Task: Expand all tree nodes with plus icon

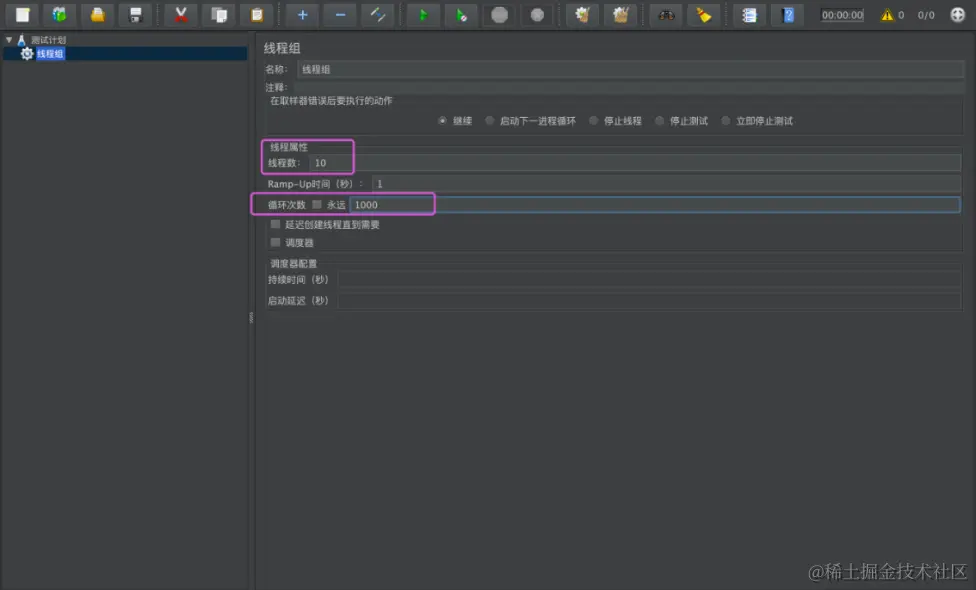Action: 303,15
